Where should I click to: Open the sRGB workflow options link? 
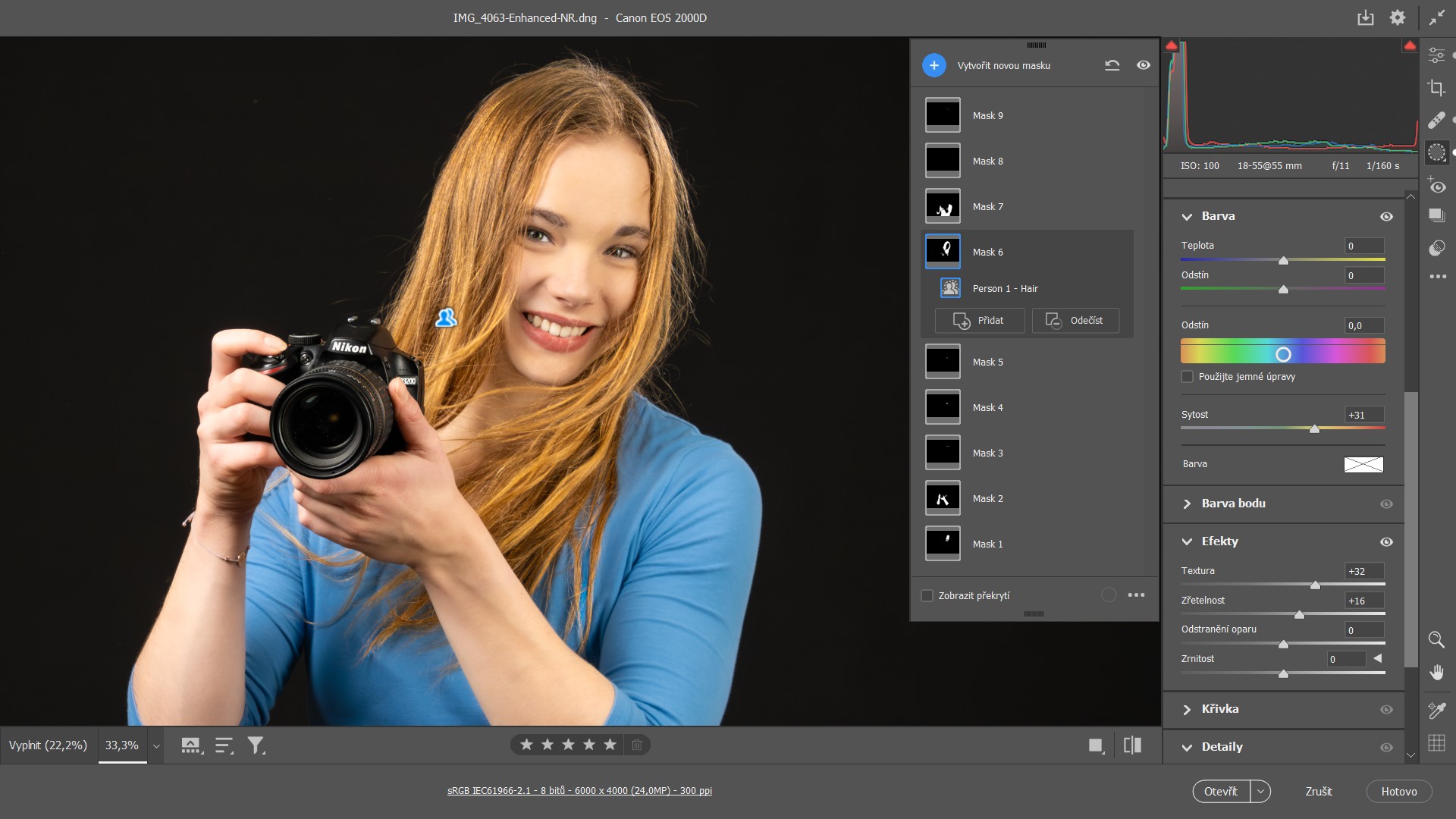(x=579, y=791)
